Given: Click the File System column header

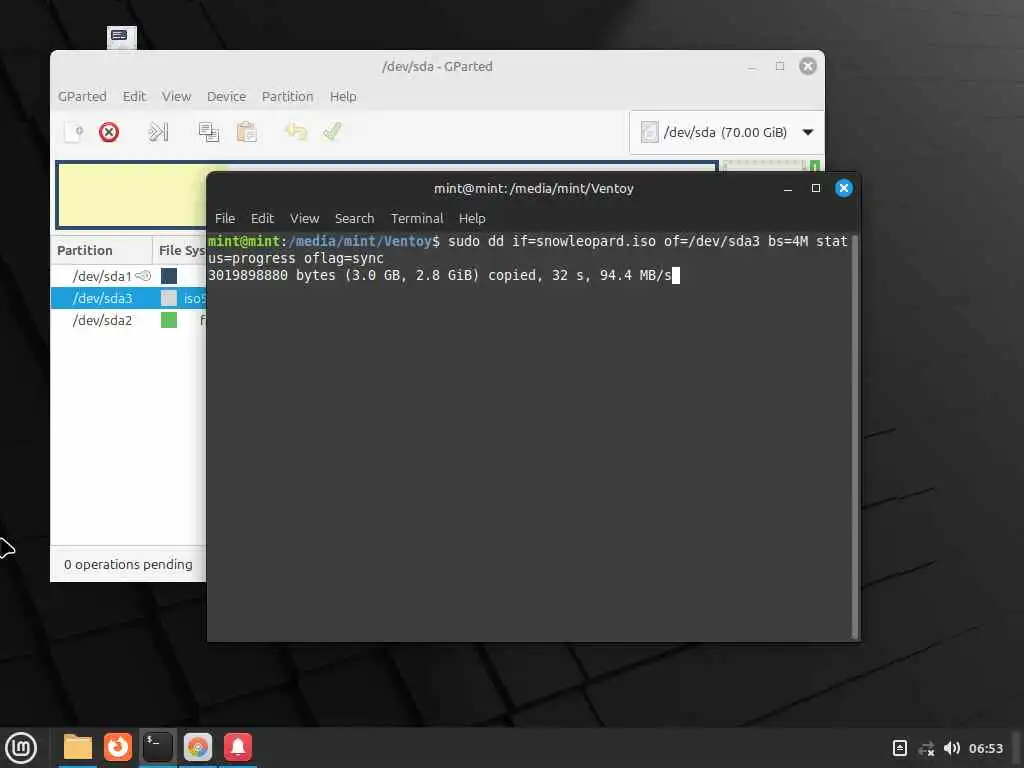Looking at the screenshot, I should click(181, 250).
